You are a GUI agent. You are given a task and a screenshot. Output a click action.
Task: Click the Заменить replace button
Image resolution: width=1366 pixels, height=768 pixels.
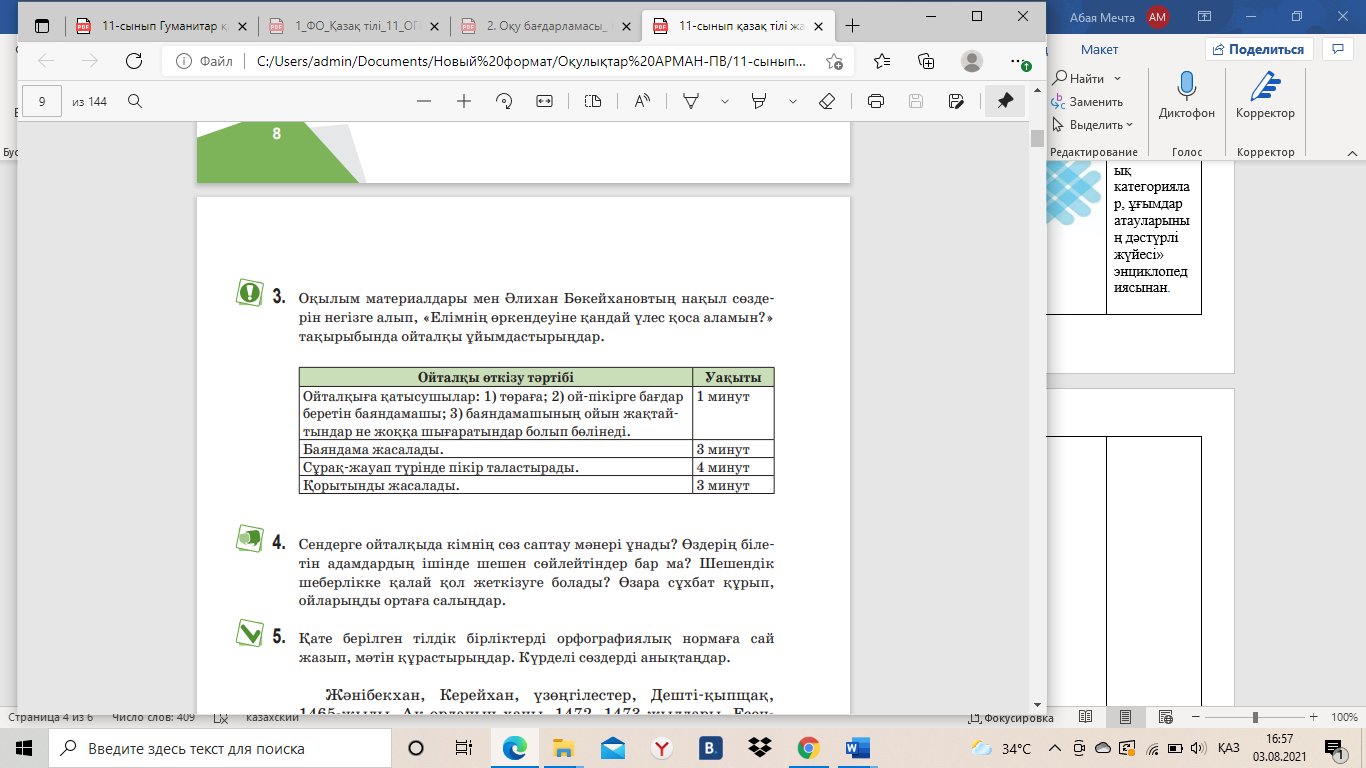click(x=1095, y=102)
